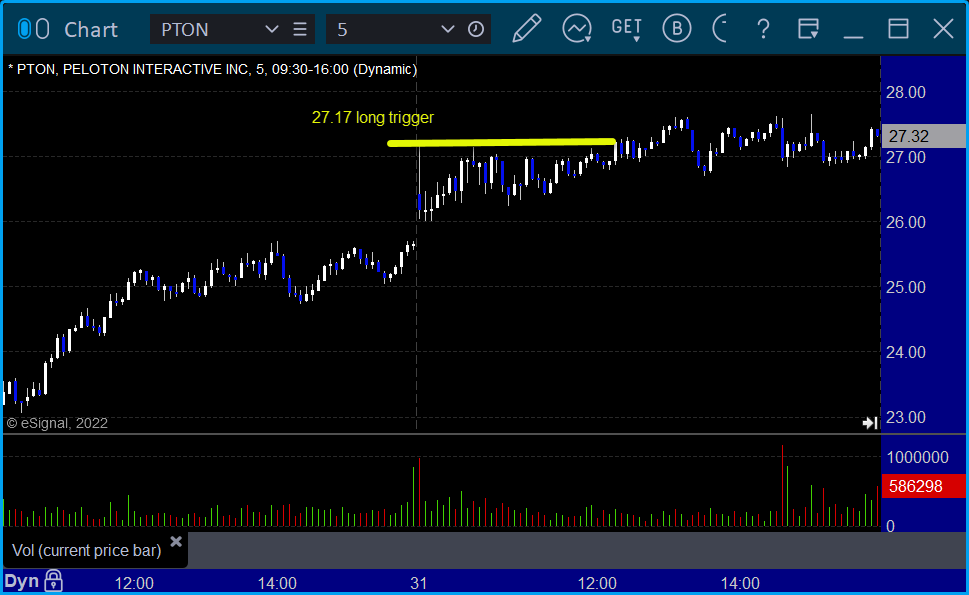
Task: Select the Vol (current price bar) label
Action: coord(87,550)
